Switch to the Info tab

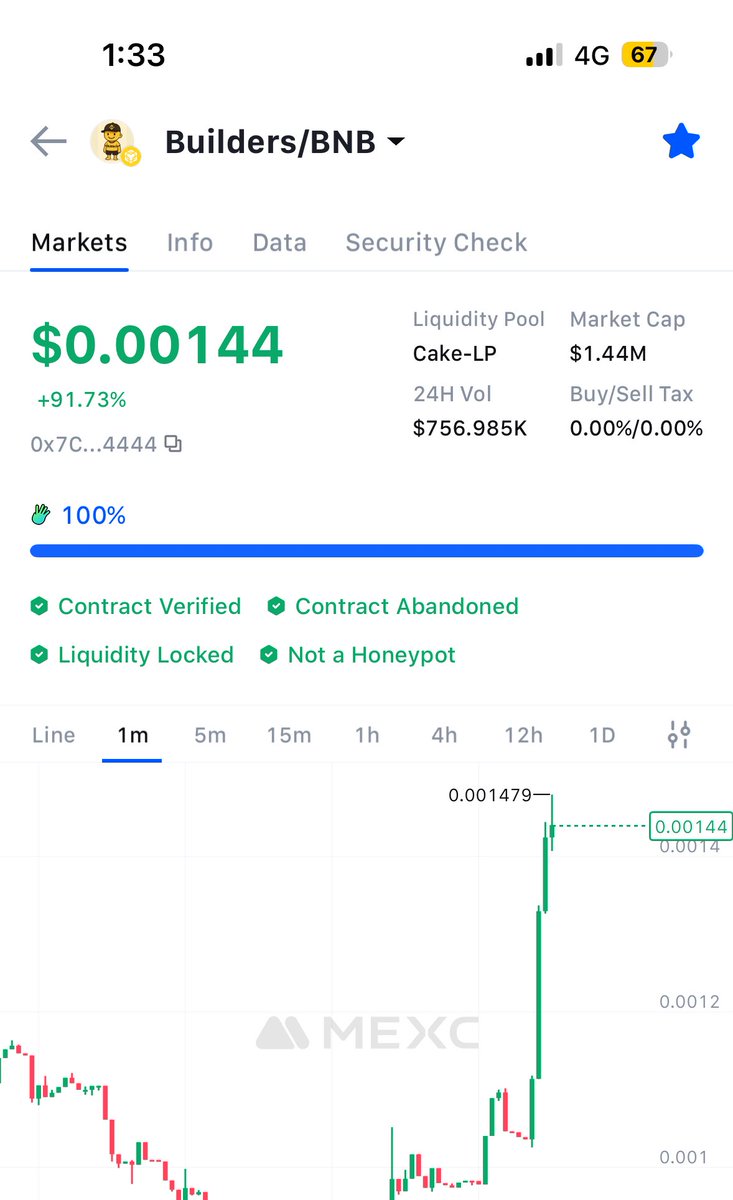(x=190, y=242)
